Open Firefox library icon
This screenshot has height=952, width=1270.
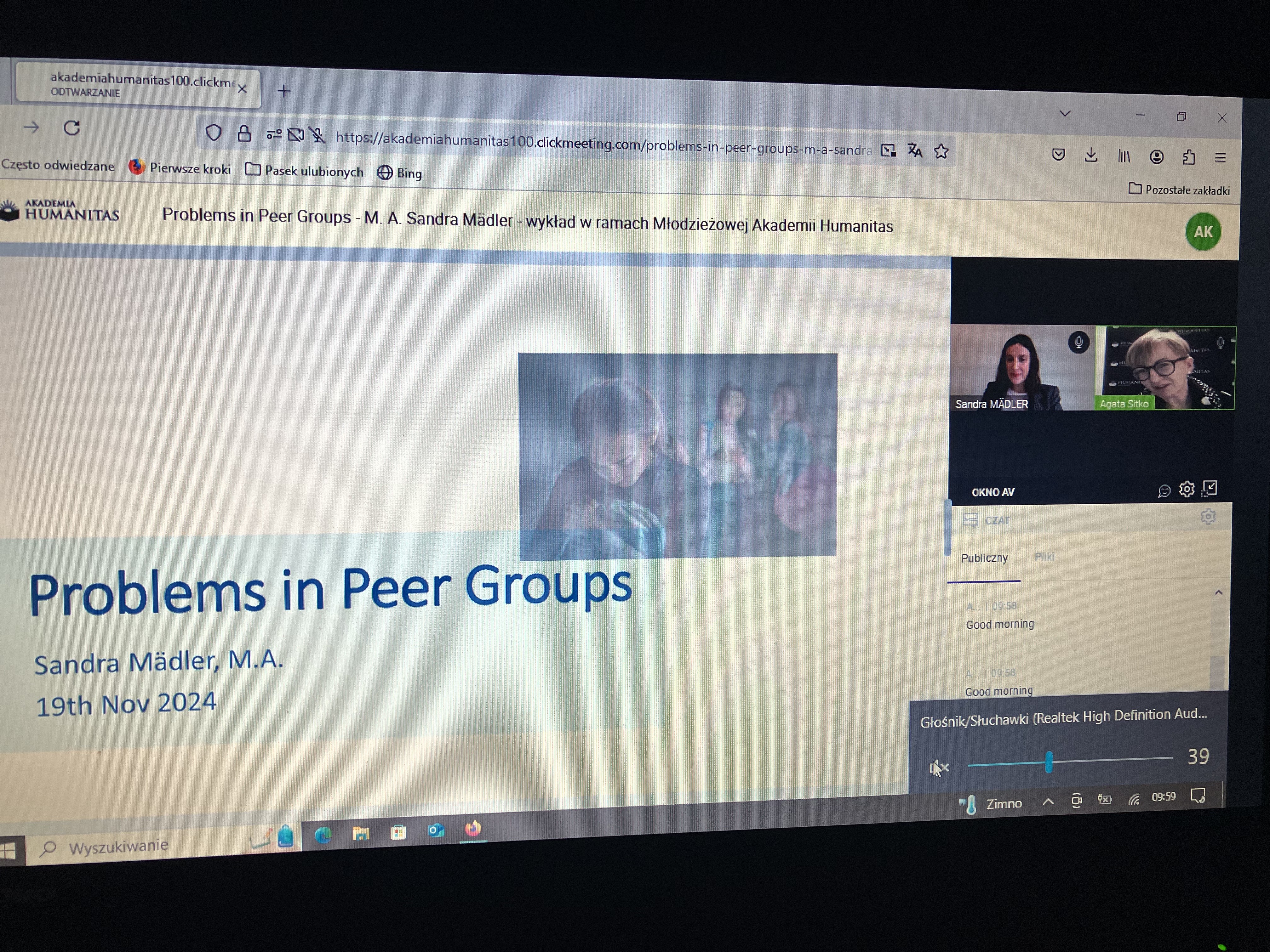pos(1124,156)
